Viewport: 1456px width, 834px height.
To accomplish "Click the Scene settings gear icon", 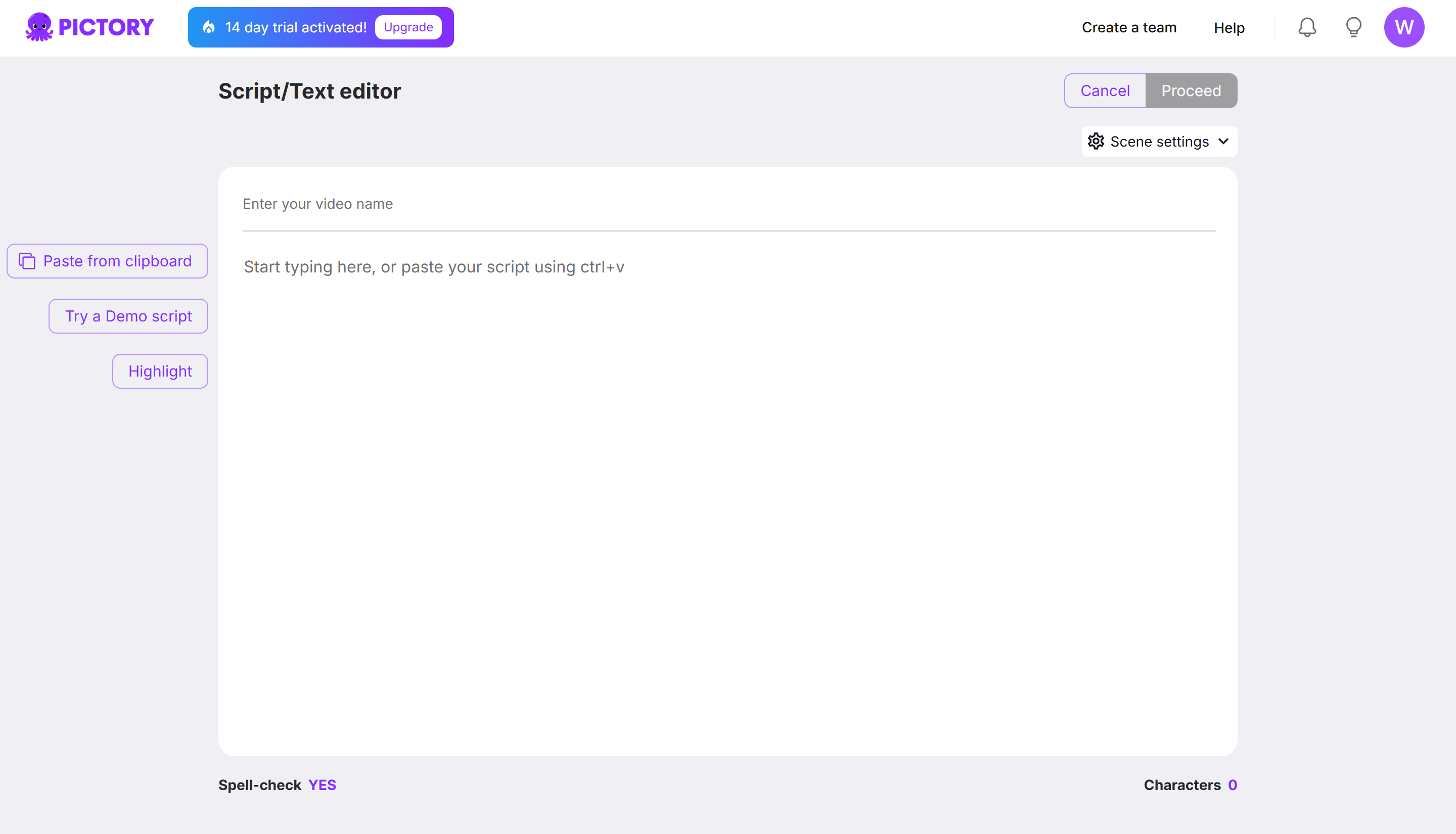I will [x=1096, y=142].
